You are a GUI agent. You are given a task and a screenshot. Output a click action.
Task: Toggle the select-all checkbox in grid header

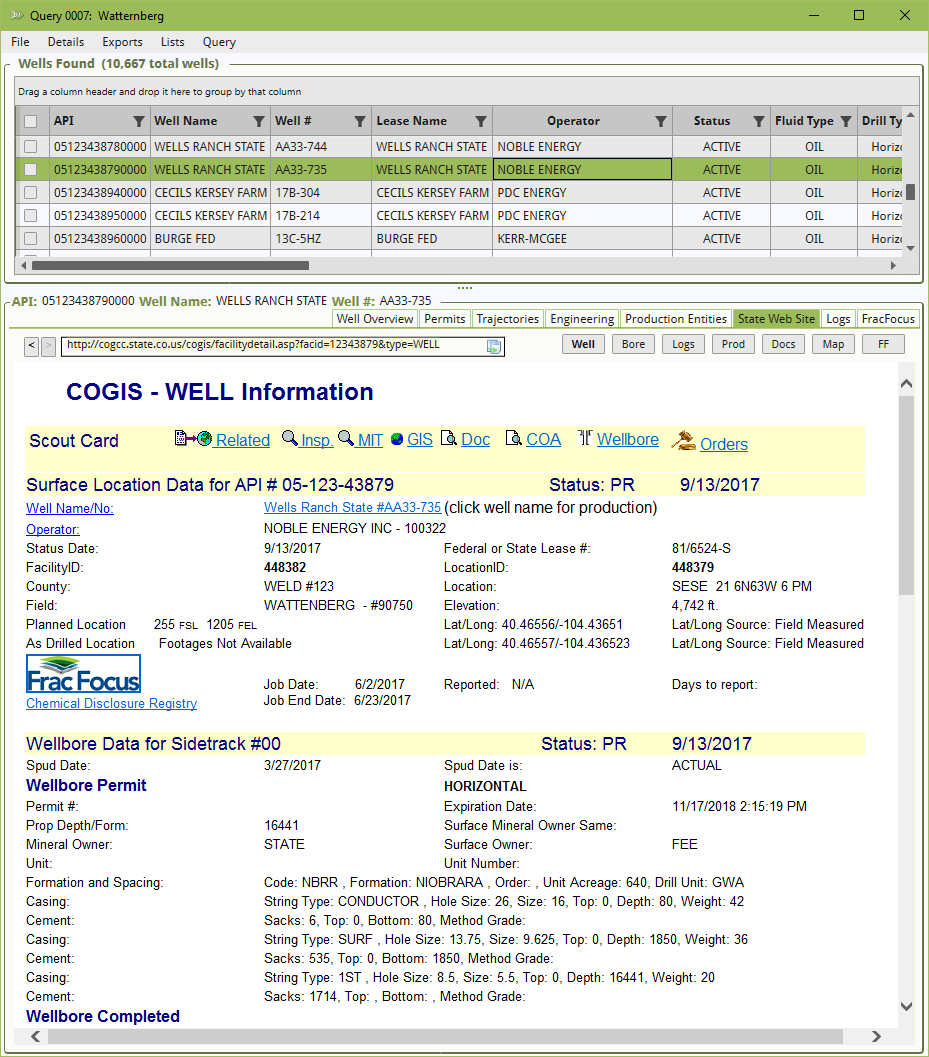(30, 121)
